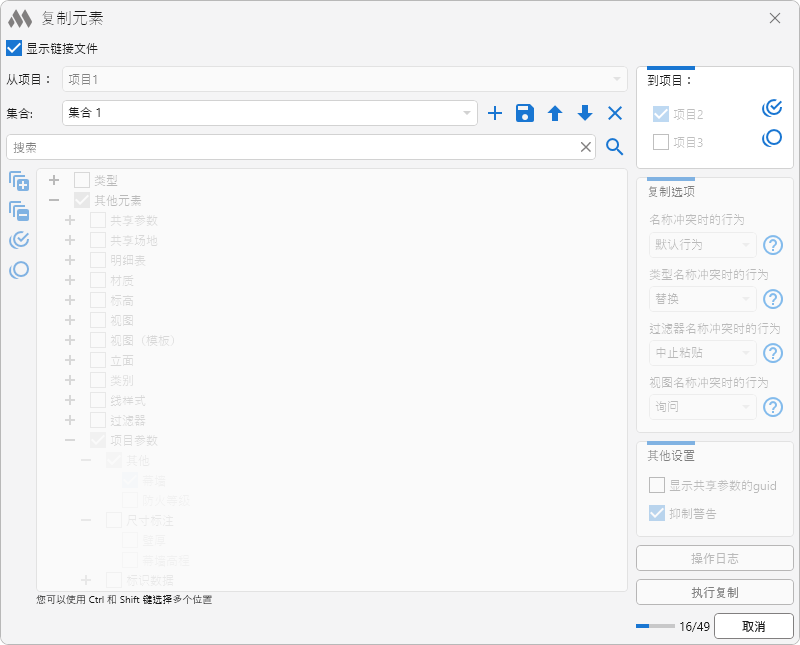The height and width of the screenshot is (645, 800).
Task: Click the down arrow icon beside the collection
Action: point(585,114)
